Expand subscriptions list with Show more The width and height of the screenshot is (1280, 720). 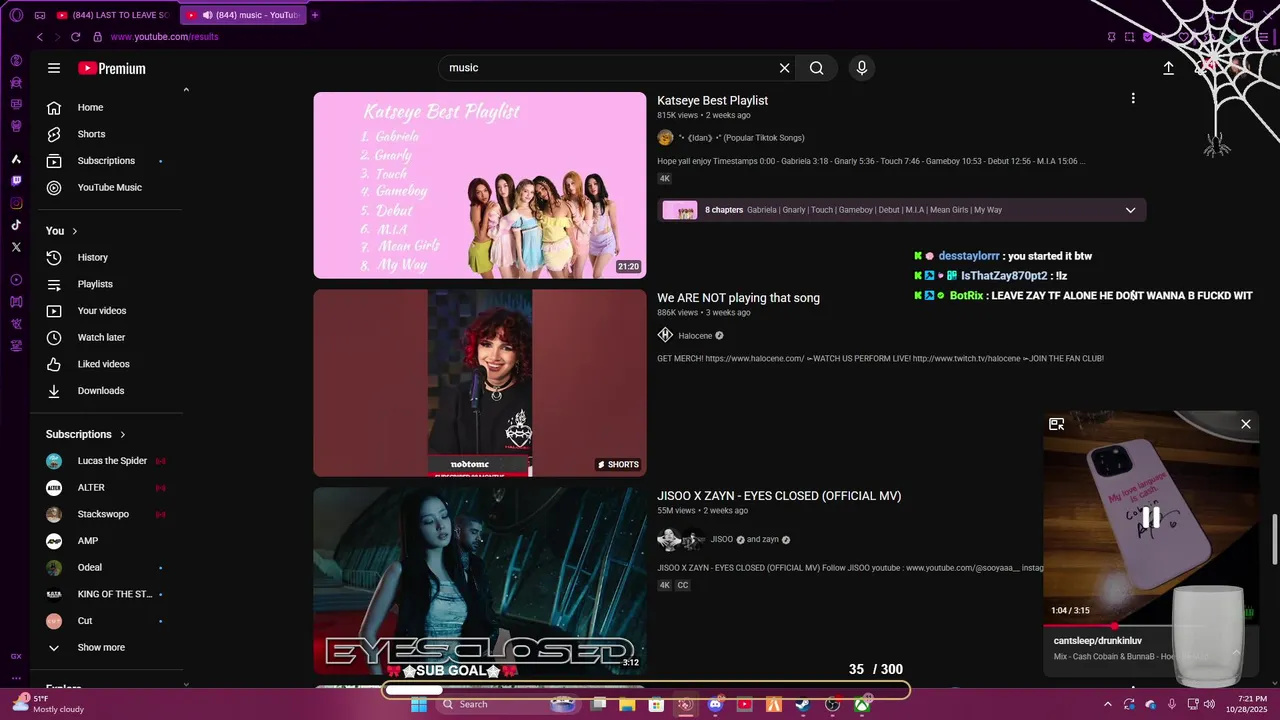pos(101,647)
